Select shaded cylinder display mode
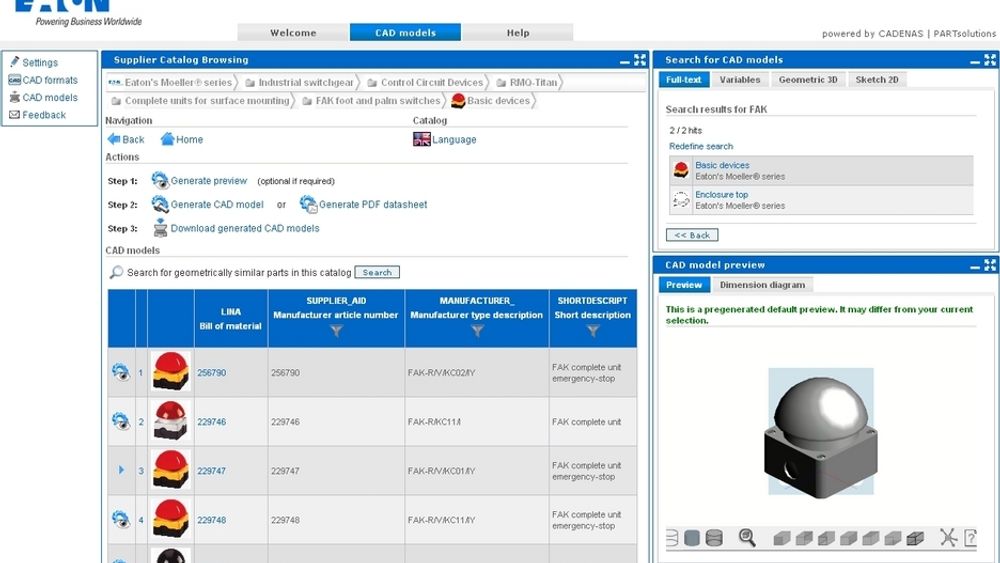 [692, 538]
